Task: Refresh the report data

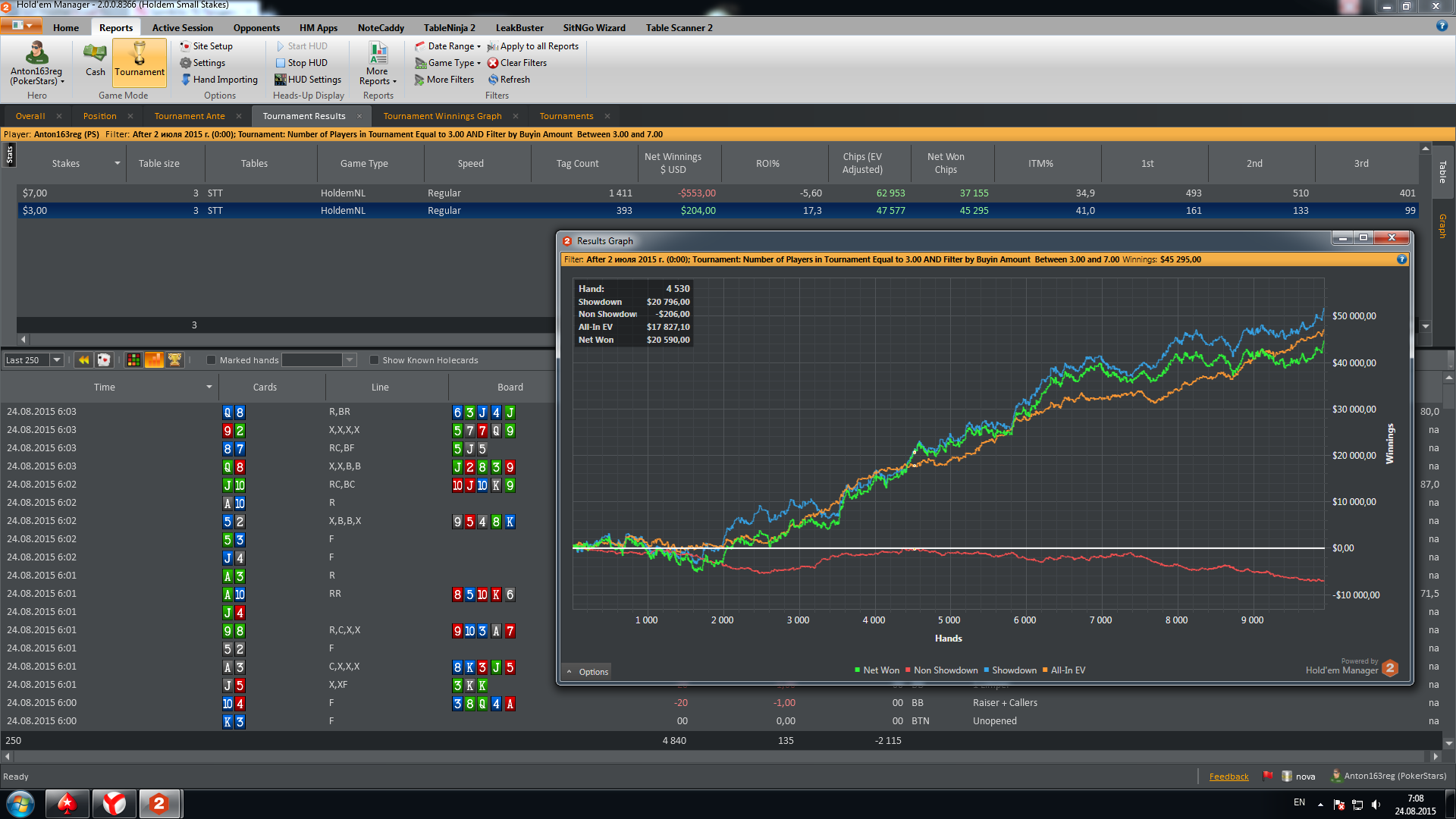Action: point(509,80)
